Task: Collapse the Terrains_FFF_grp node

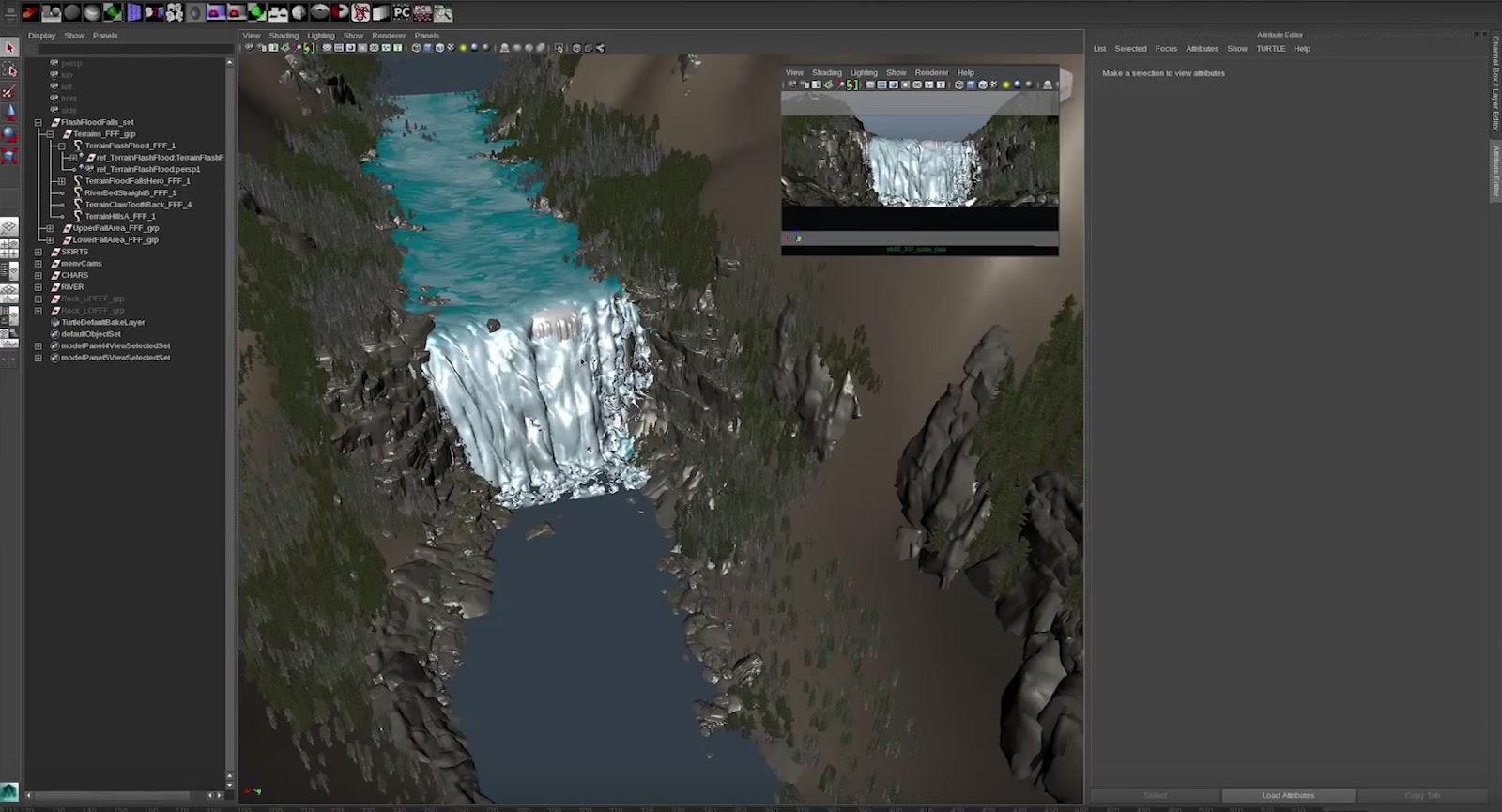Action: [50, 134]
